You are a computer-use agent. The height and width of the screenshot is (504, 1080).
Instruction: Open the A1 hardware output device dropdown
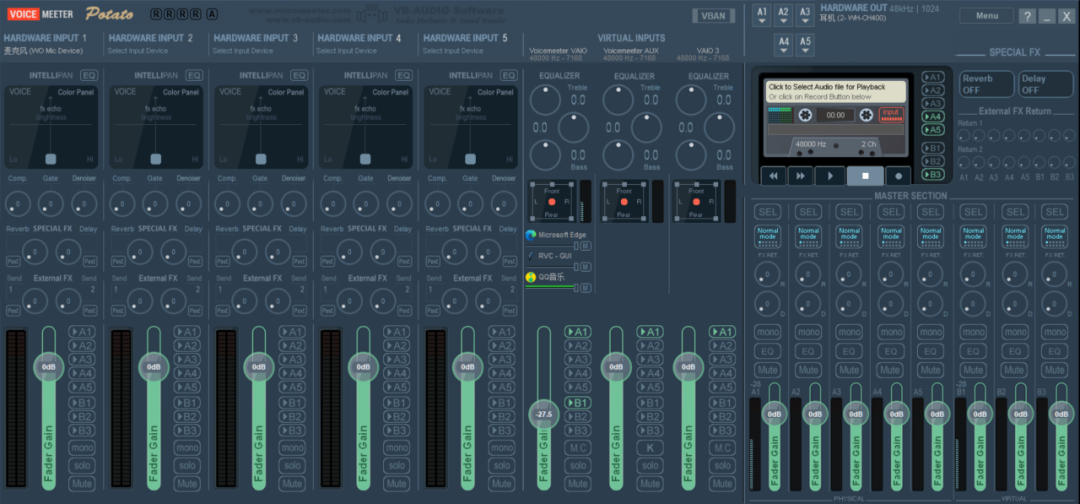coord(761,15)
